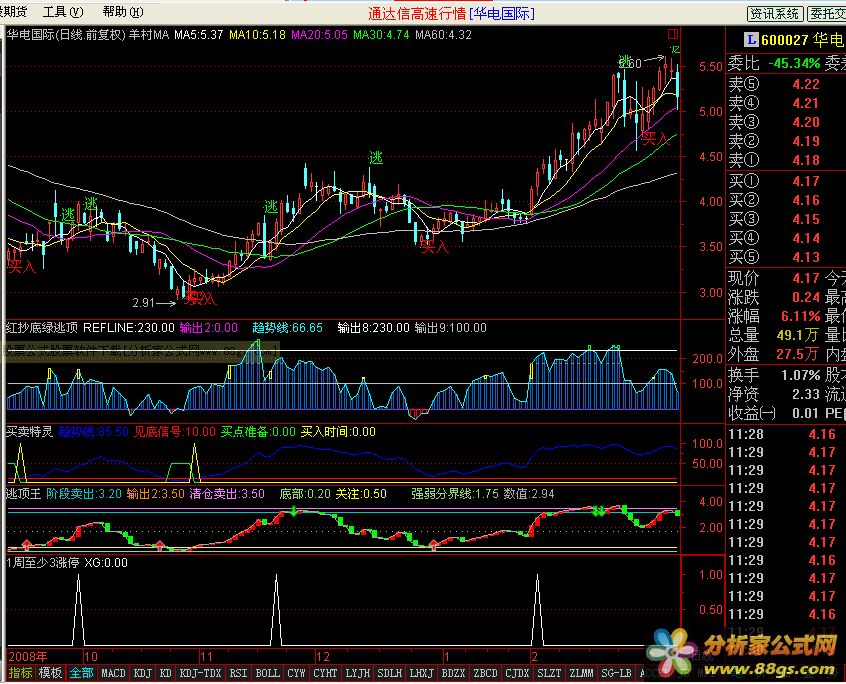Viewport: 846px width, 684px height.
Task: Click the MA60:4.32 label
Action: coord(443,35)
